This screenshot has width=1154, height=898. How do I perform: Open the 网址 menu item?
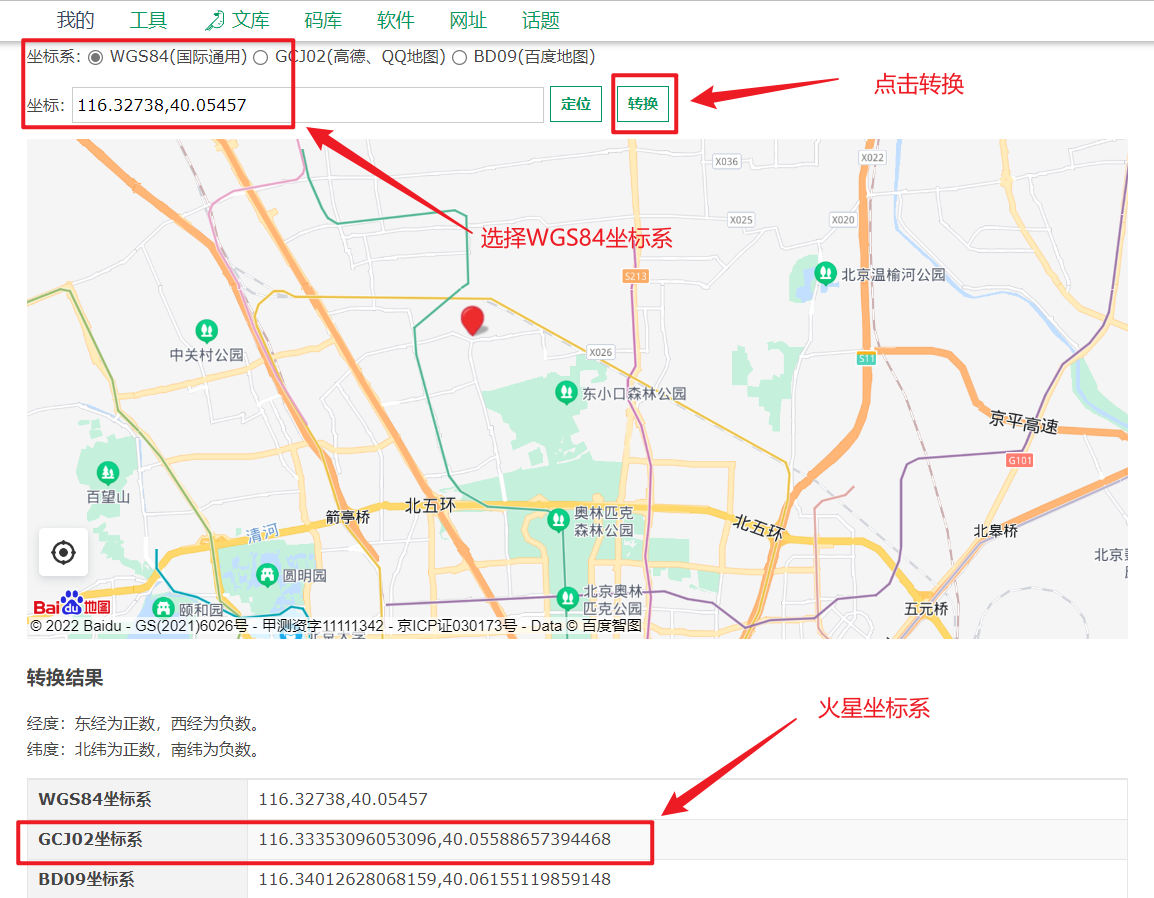(468, 20)
